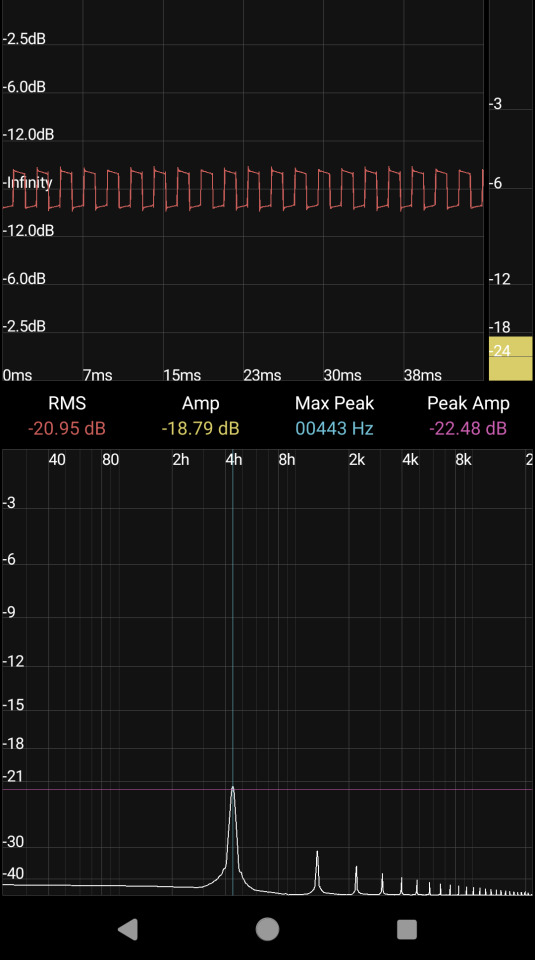Tap the -3 label on level meter scale
Viewport: 535px width, 960px height.
click(495, 104)
